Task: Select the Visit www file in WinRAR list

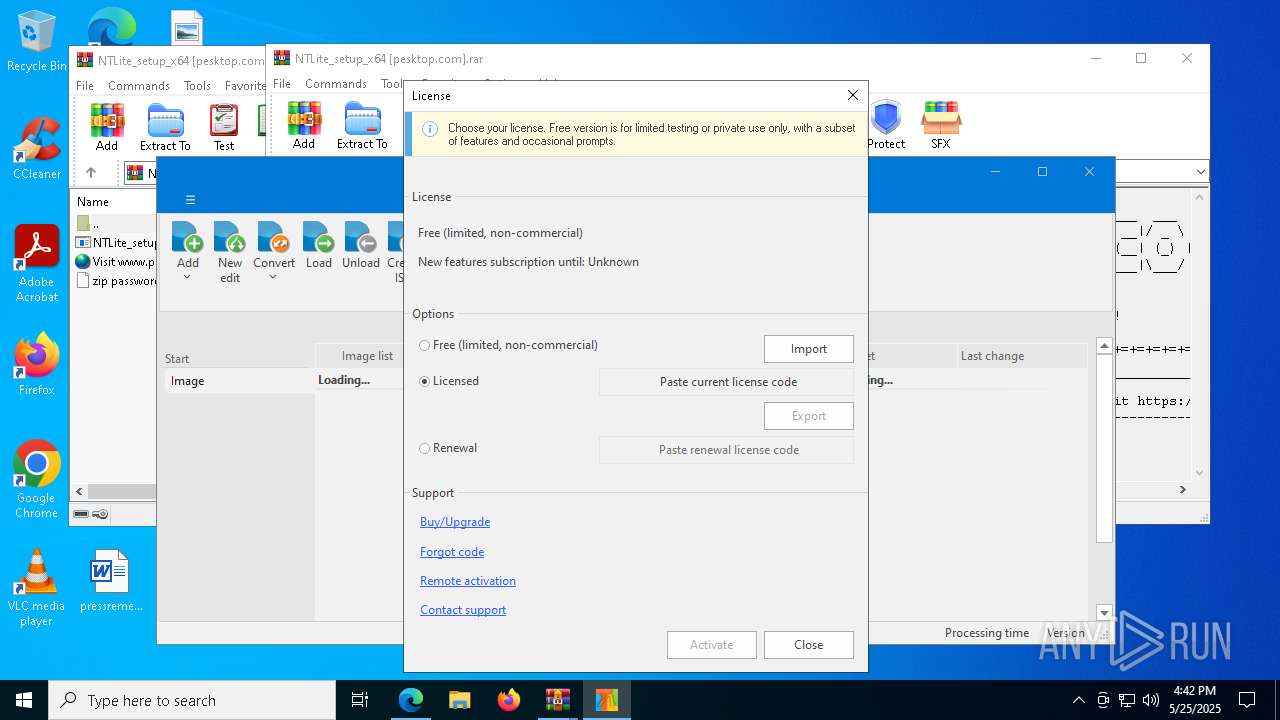Action: (x=115, y=261)
